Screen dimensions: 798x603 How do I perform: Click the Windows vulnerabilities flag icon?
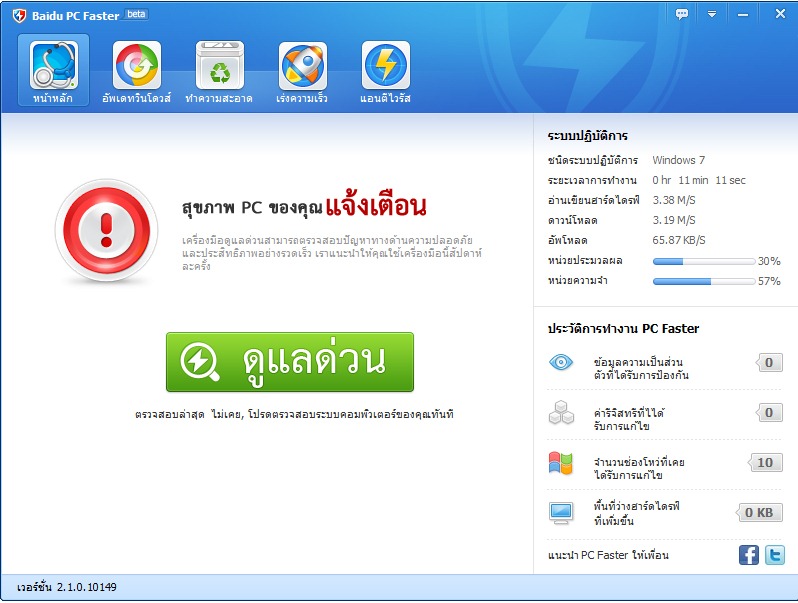561,463
